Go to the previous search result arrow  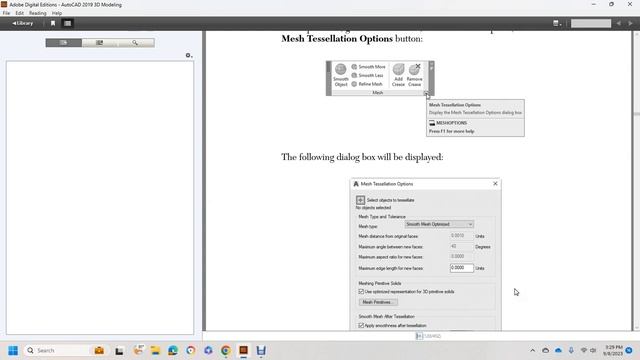coord(619,23)
